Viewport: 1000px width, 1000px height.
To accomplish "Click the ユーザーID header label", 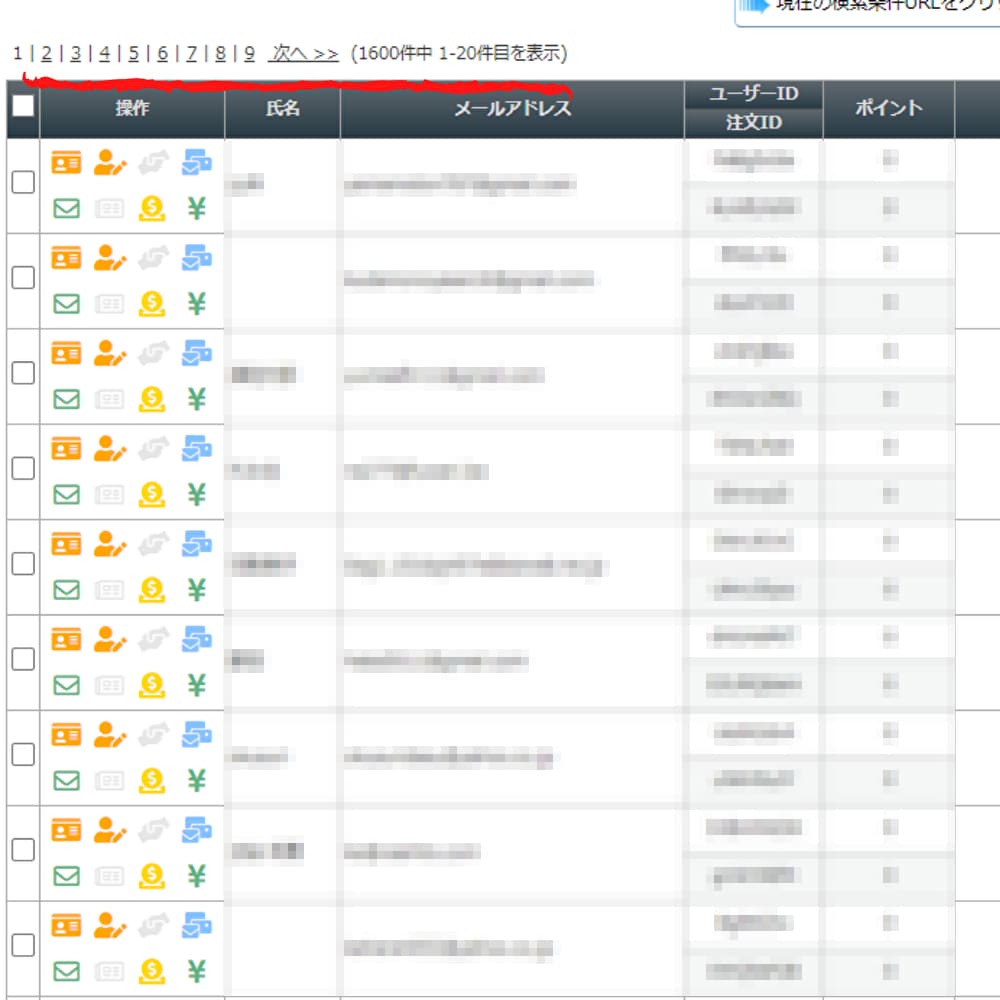I will point(754,94).
